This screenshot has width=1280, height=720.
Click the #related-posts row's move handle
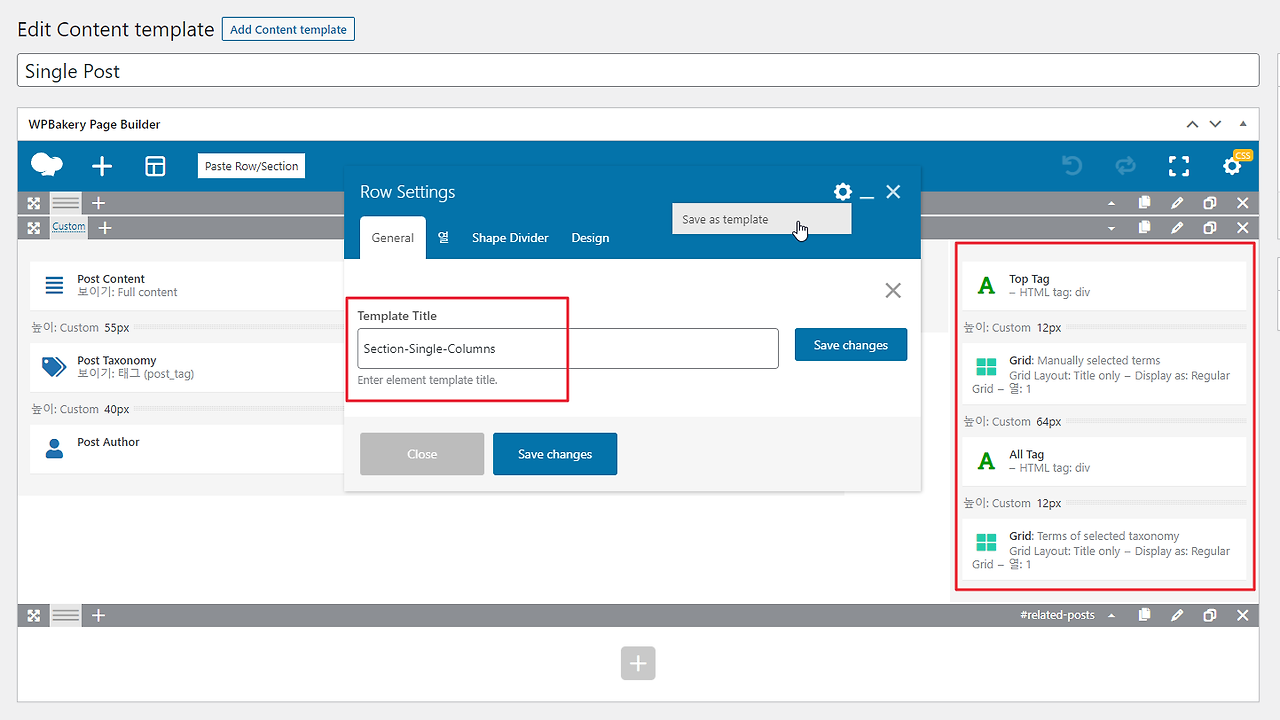[x=33, y=615]
